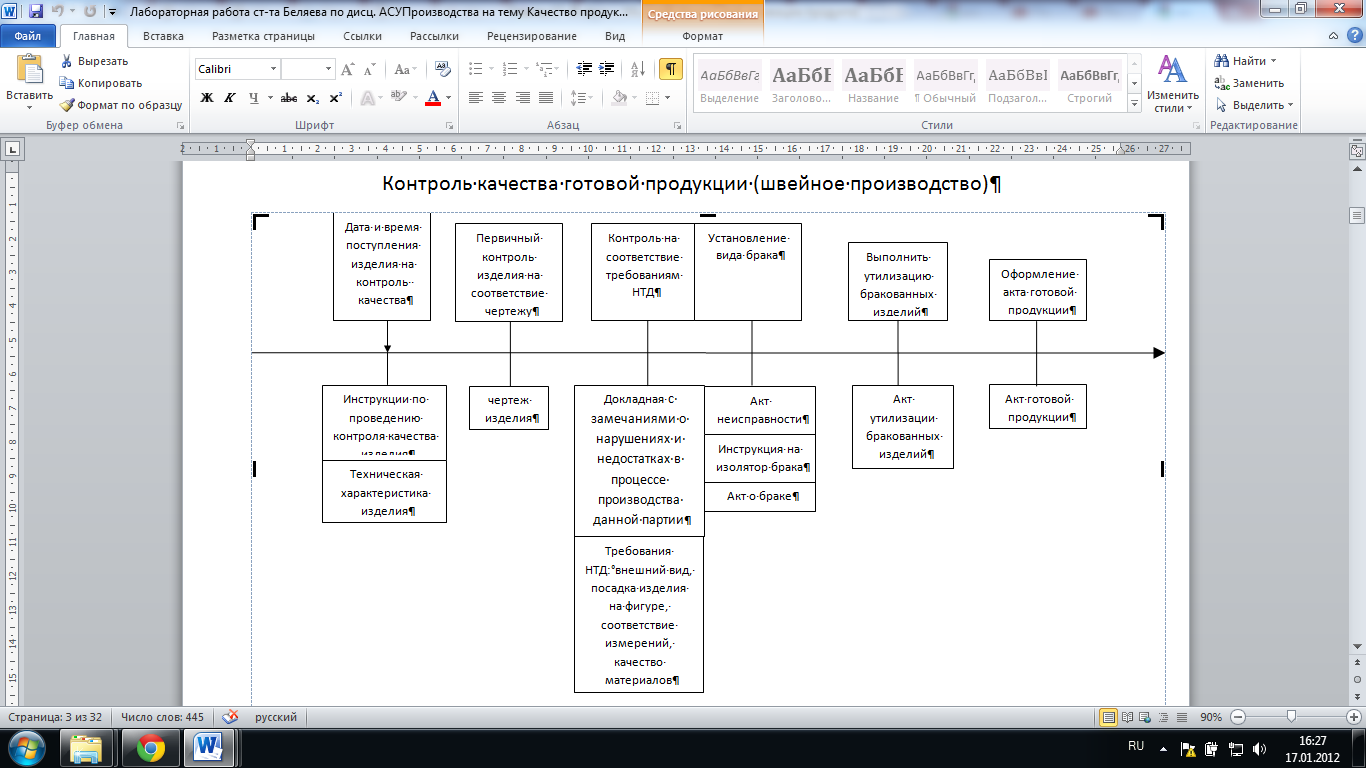Align text to the left

pos(475,98)
